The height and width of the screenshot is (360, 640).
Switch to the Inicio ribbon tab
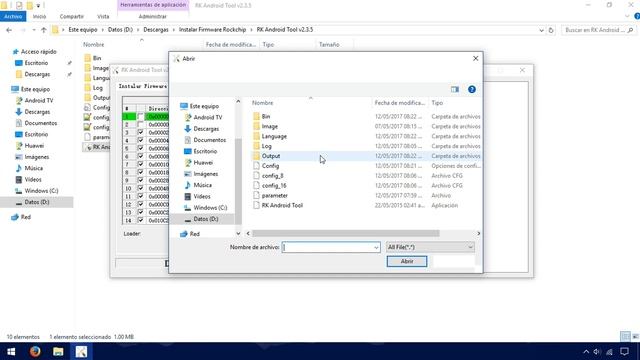click(x=39, y=16)
